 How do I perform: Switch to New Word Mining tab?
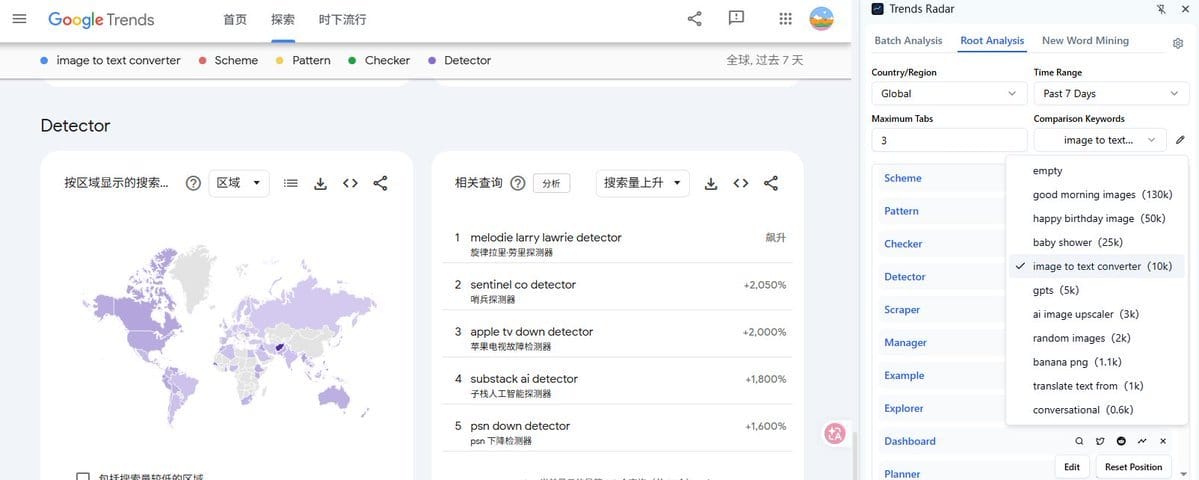[x=1085, y=41]
